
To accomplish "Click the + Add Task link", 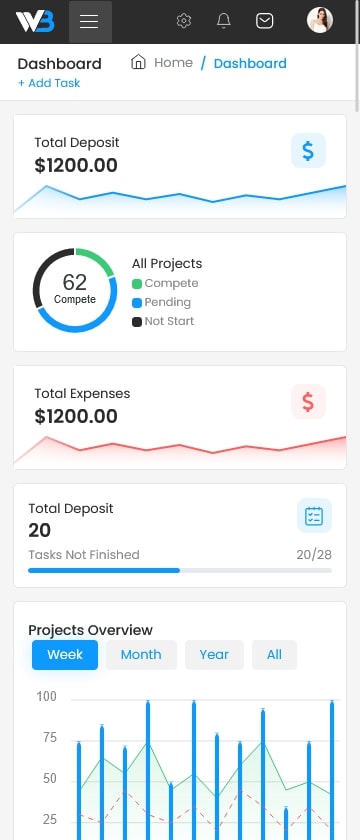I will [49, 83].
